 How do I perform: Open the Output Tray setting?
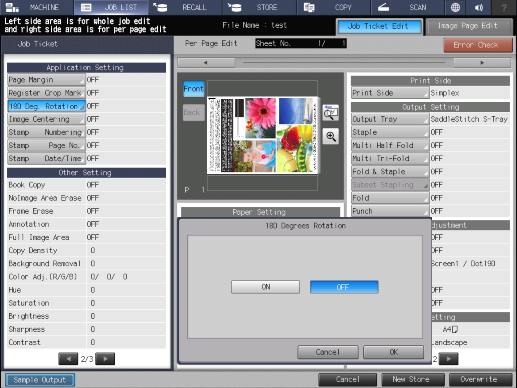[390, 119]
